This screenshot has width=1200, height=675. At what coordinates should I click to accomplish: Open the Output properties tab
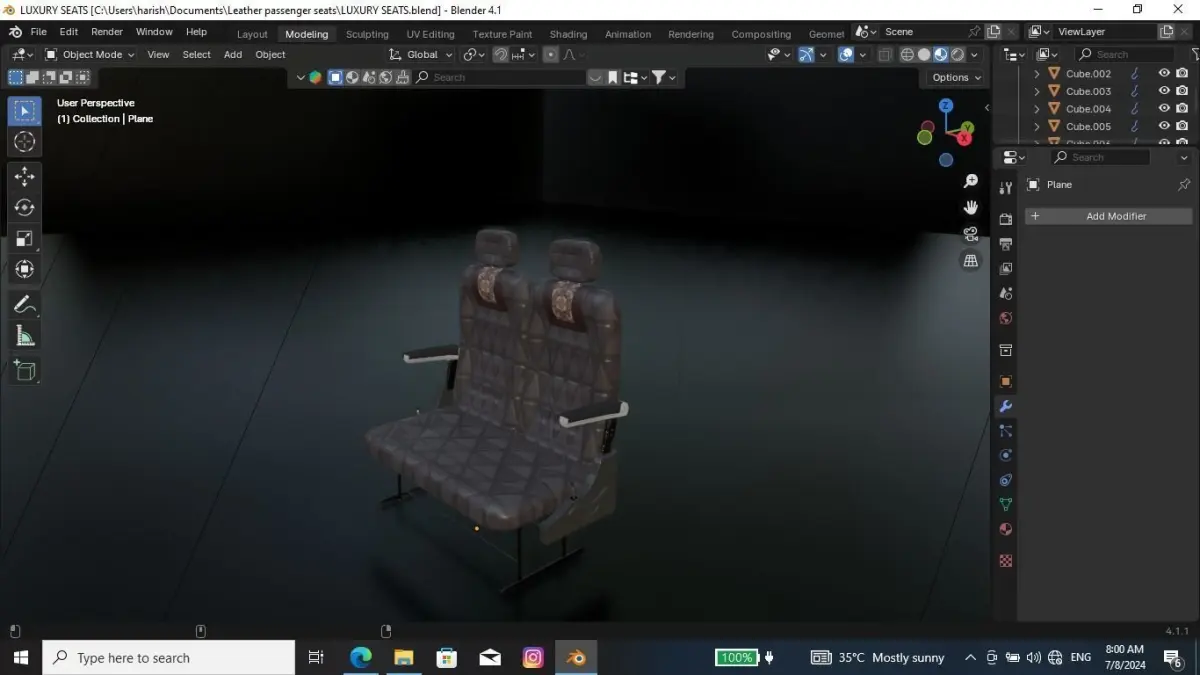pyautogui.click(x=1006, y=244)
